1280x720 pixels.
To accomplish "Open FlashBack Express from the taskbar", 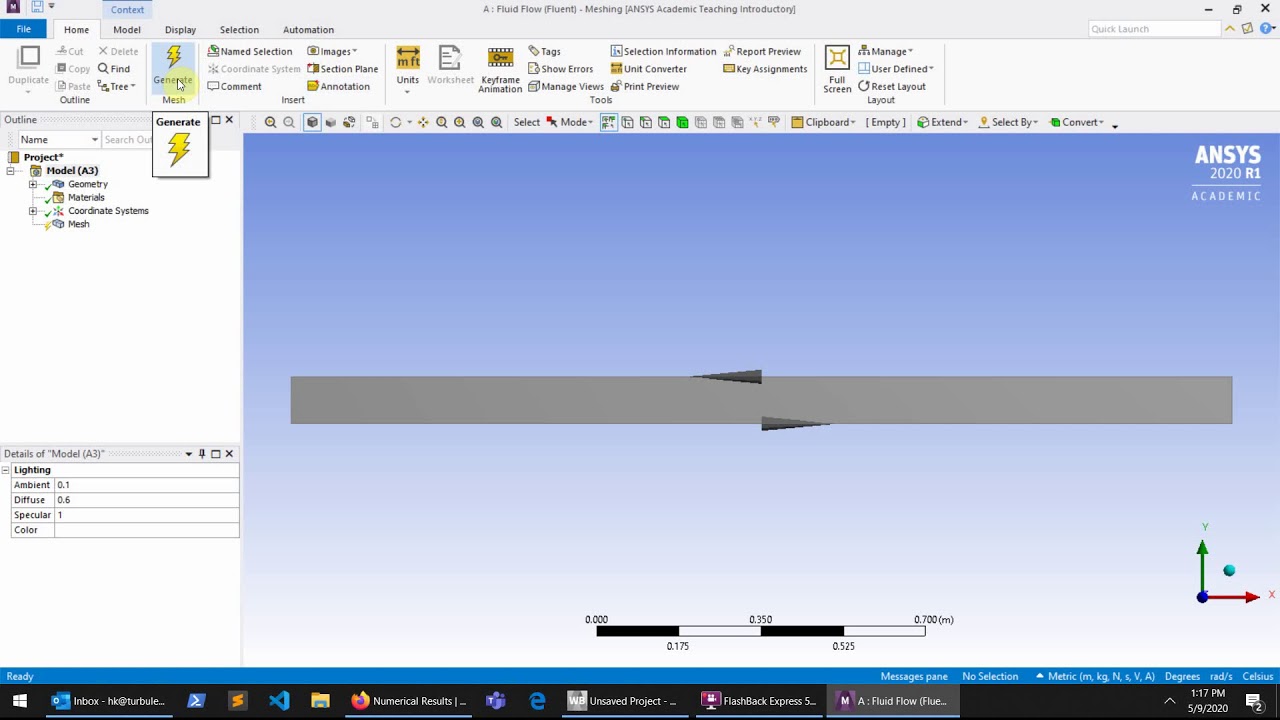I will (758, 701).
